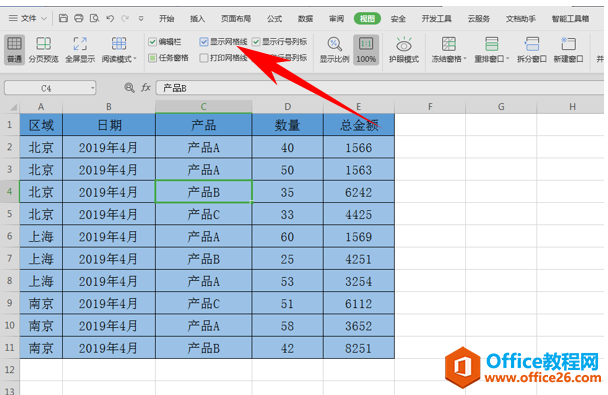Click the 2019年4月 cell in row 11
The image size is (608, 395).
tap(109, 348)
